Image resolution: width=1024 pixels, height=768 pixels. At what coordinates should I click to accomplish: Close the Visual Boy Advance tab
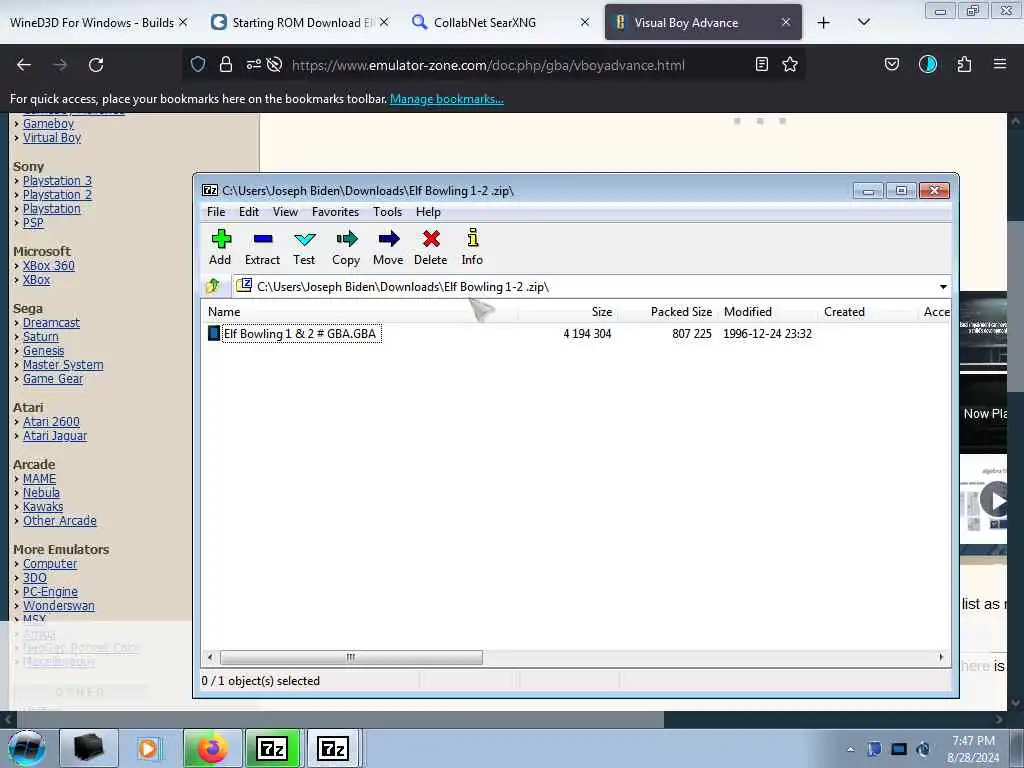[786, 22]
